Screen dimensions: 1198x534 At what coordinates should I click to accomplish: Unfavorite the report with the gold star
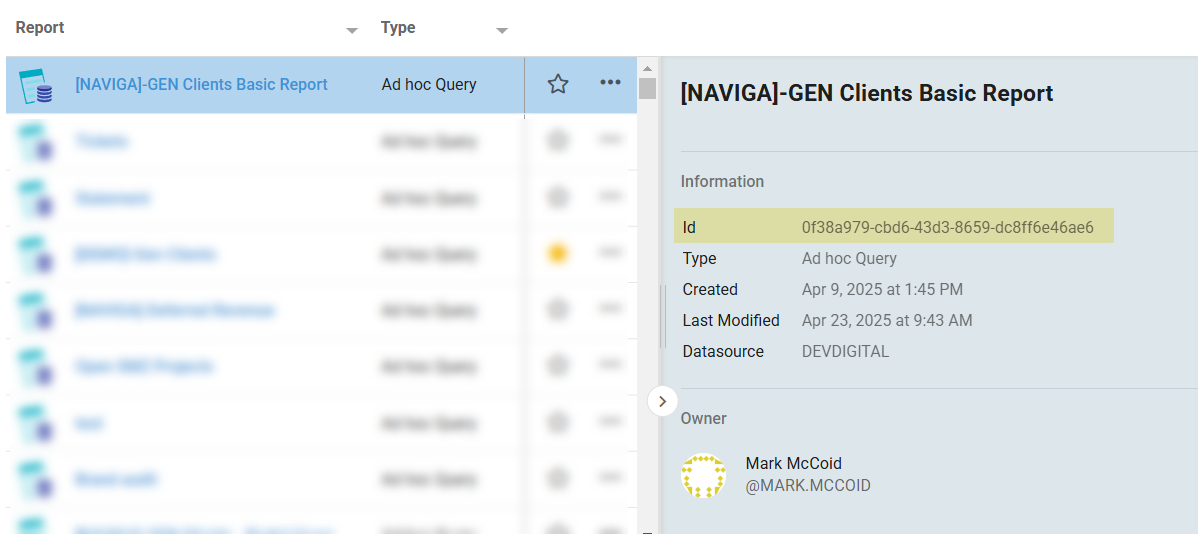click(558, 254)
